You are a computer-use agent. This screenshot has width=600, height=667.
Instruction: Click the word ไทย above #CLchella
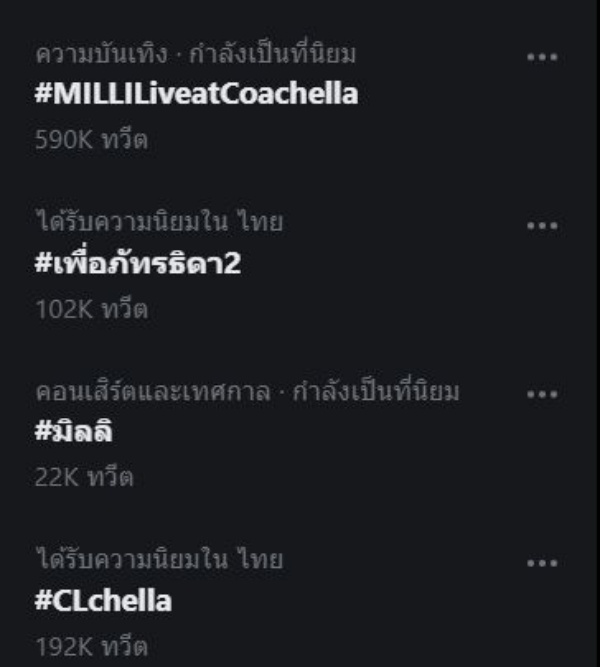(x=260, y=560)
